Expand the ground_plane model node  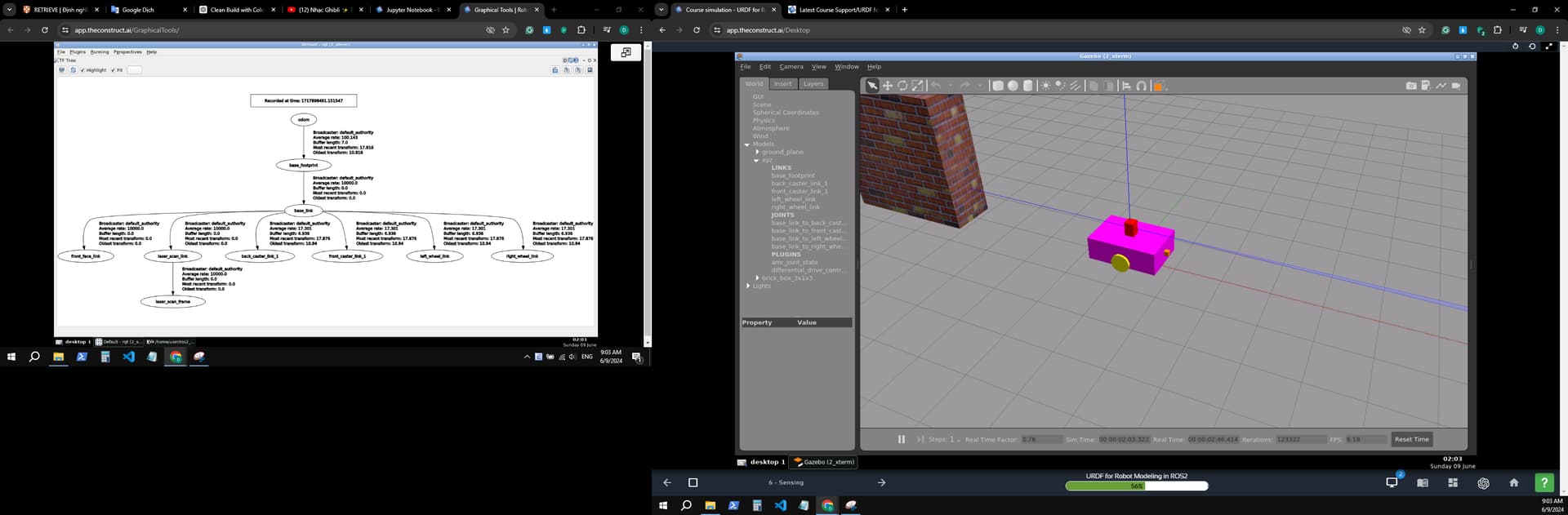pos(757,152)
